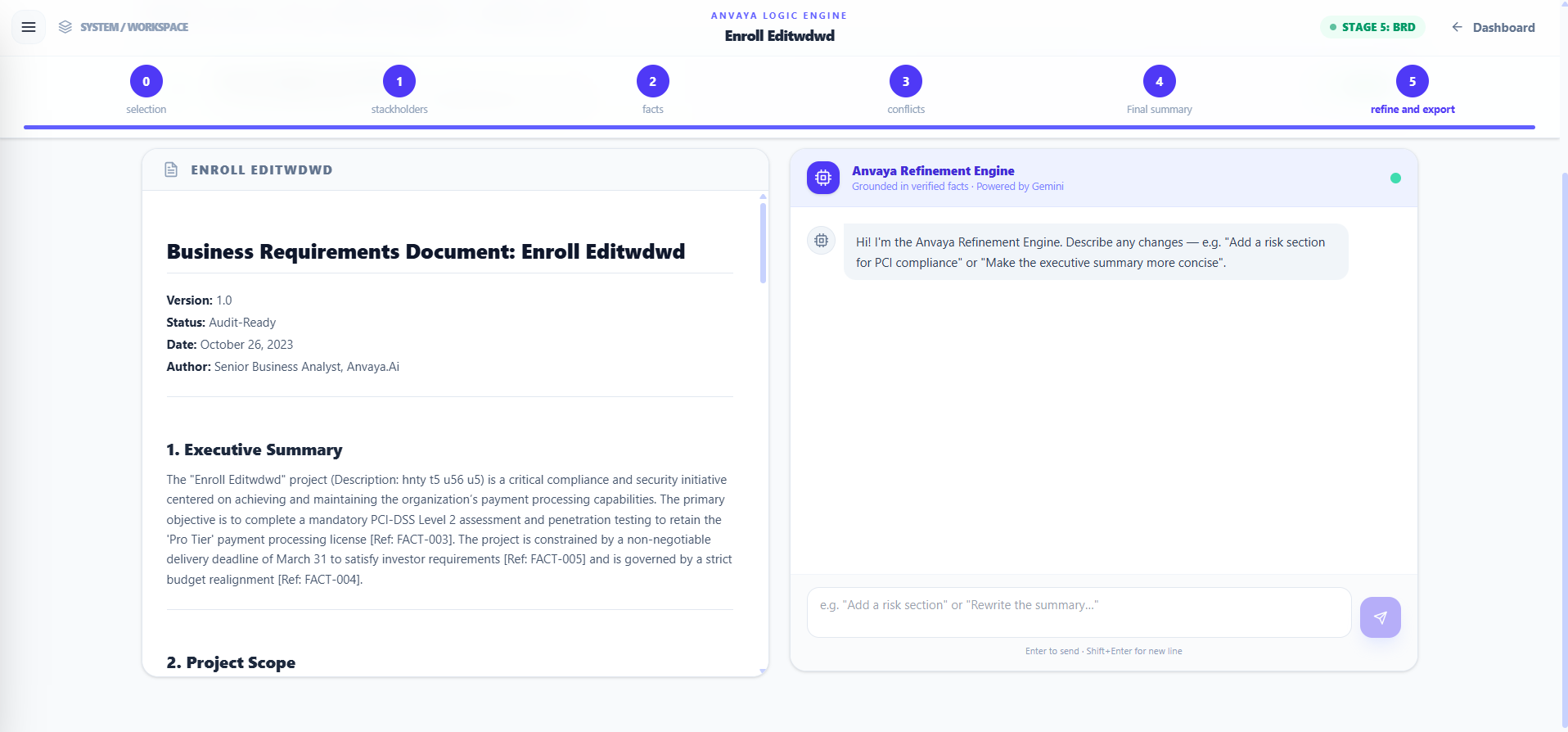Send the refinement message
Viewport: 1568px width, 732px height.
point(1381,617)
